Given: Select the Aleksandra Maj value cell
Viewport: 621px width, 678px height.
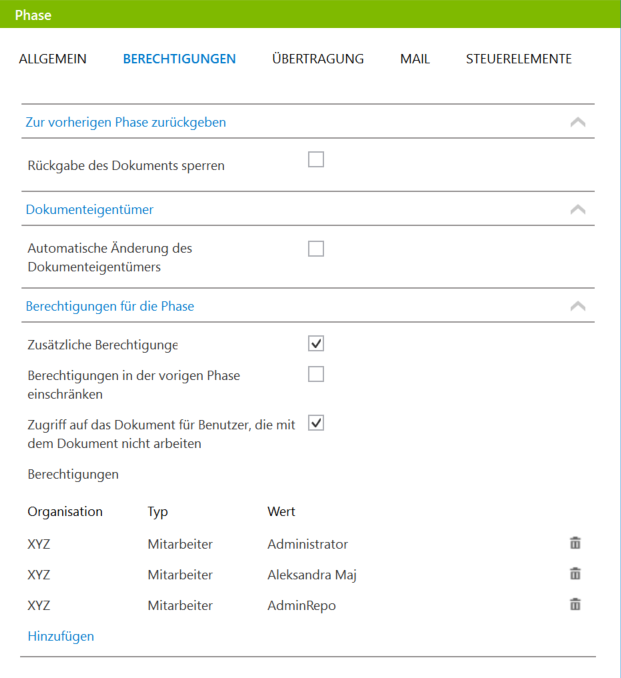Looking at the screenshot, I should coord(312,575).
